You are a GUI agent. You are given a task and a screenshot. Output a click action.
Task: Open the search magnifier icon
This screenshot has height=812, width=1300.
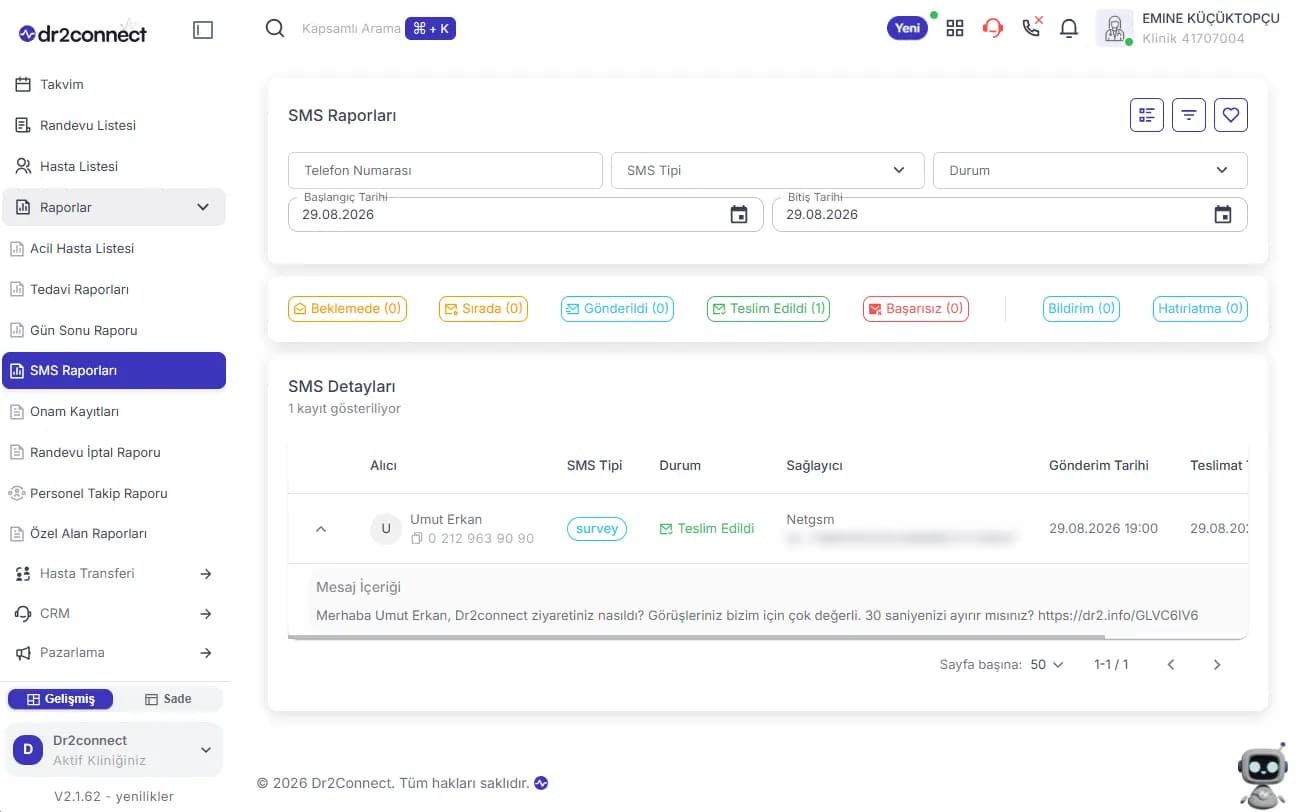click(x=275, y=28)
